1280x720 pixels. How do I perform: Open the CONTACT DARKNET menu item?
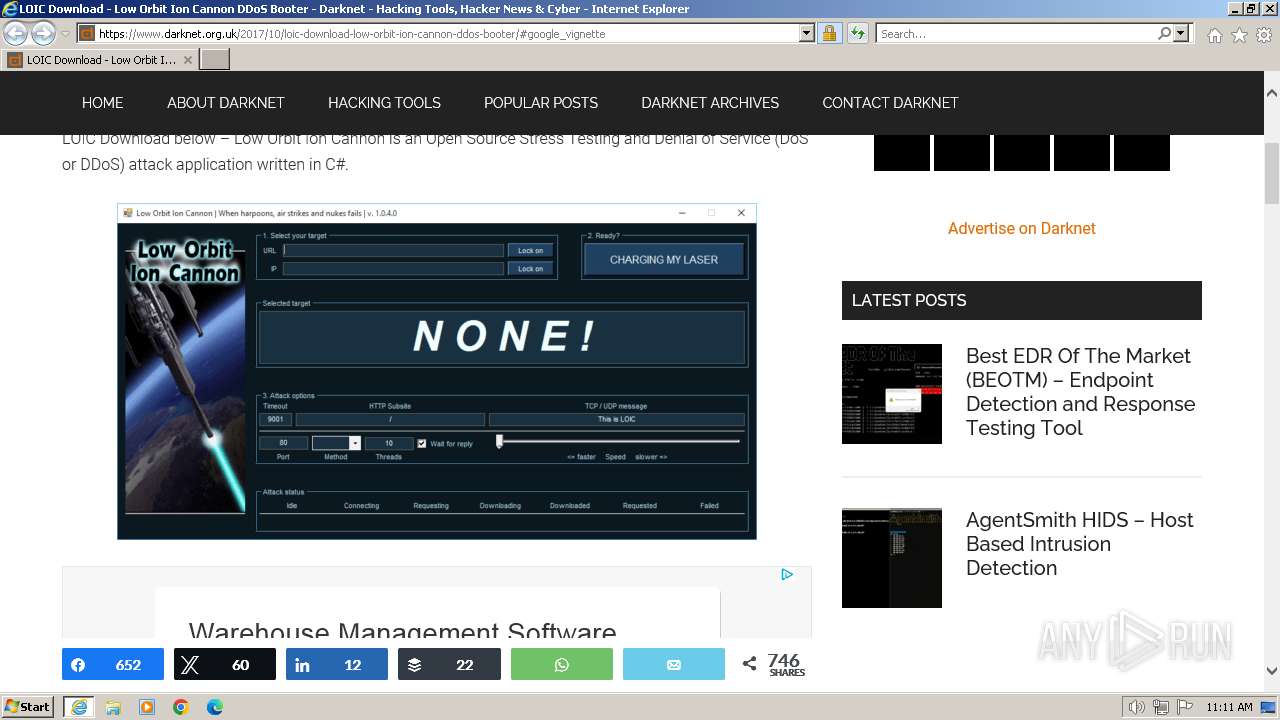tap(890, 102)
